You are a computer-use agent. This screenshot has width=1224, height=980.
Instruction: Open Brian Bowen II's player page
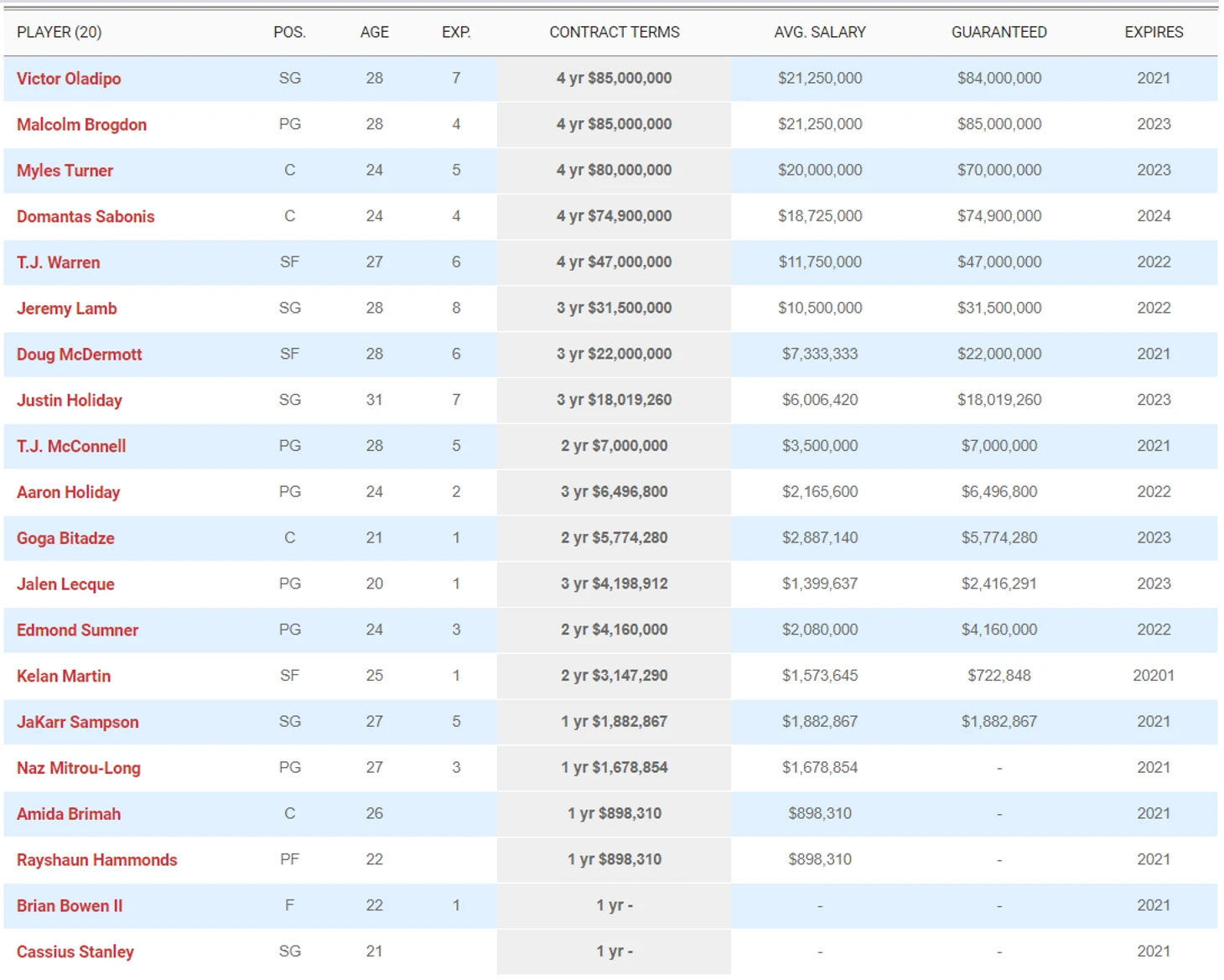point(70,906)
